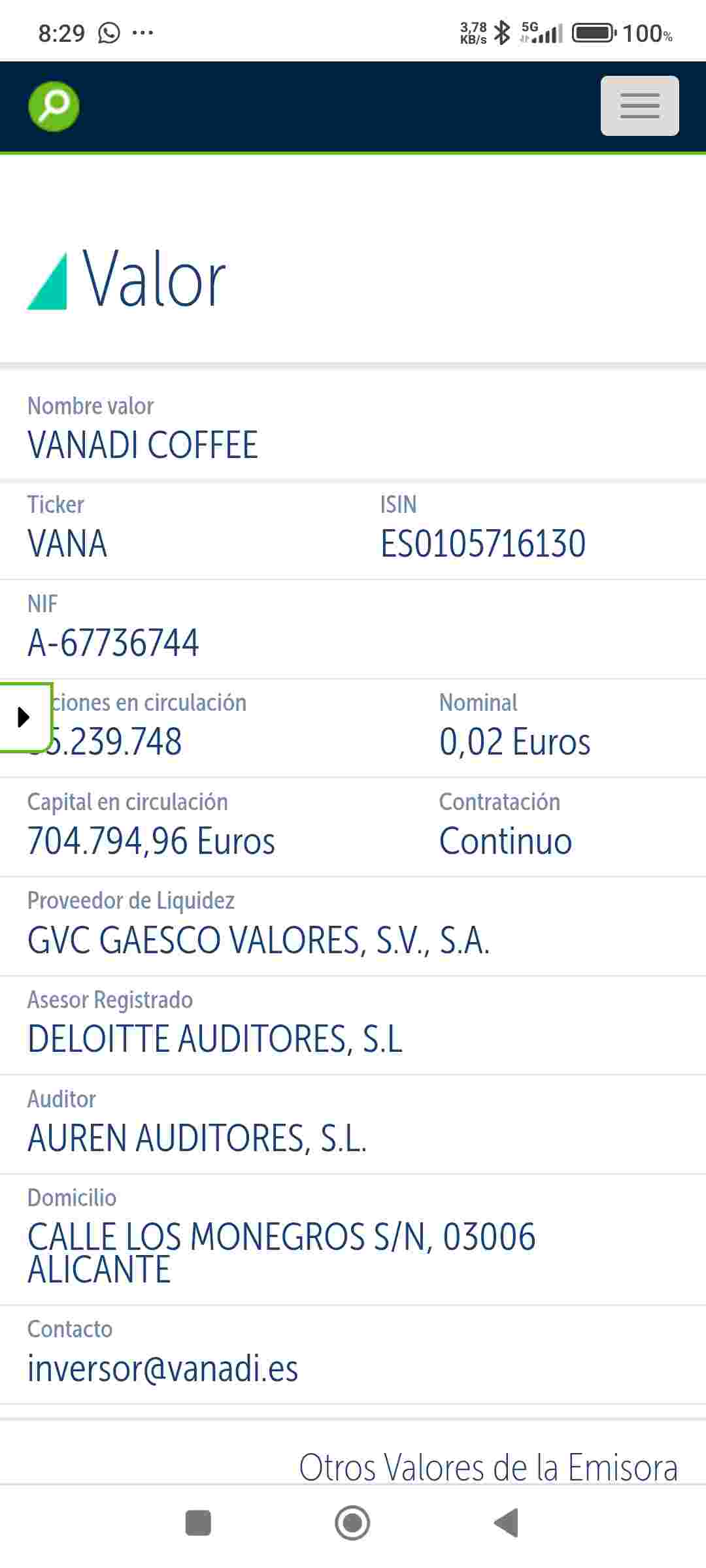
Task: Open the hamburger navigation menu
Action: (639, 106)
